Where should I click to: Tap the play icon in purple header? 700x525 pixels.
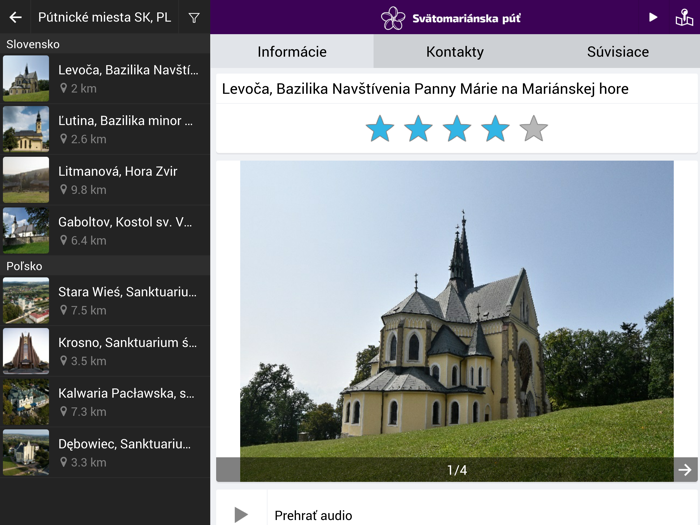pos(653,17)
